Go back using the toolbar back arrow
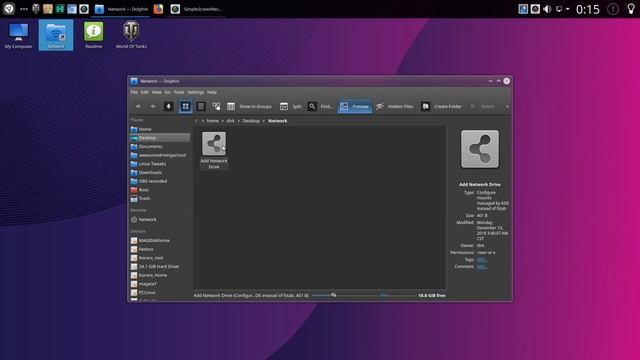 point(138,107)
